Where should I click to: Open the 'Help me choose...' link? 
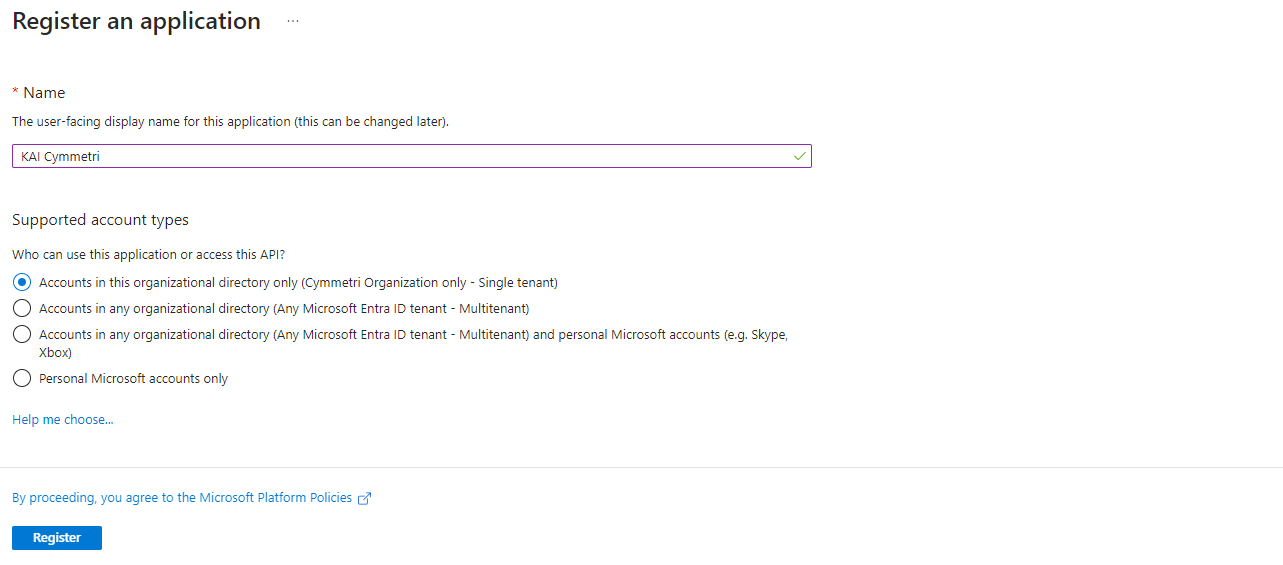point(63,420)
